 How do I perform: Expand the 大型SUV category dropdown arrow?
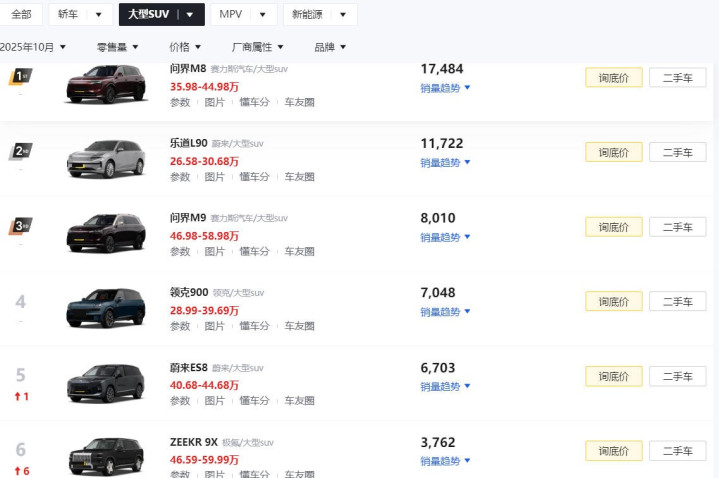pos(190,15)
